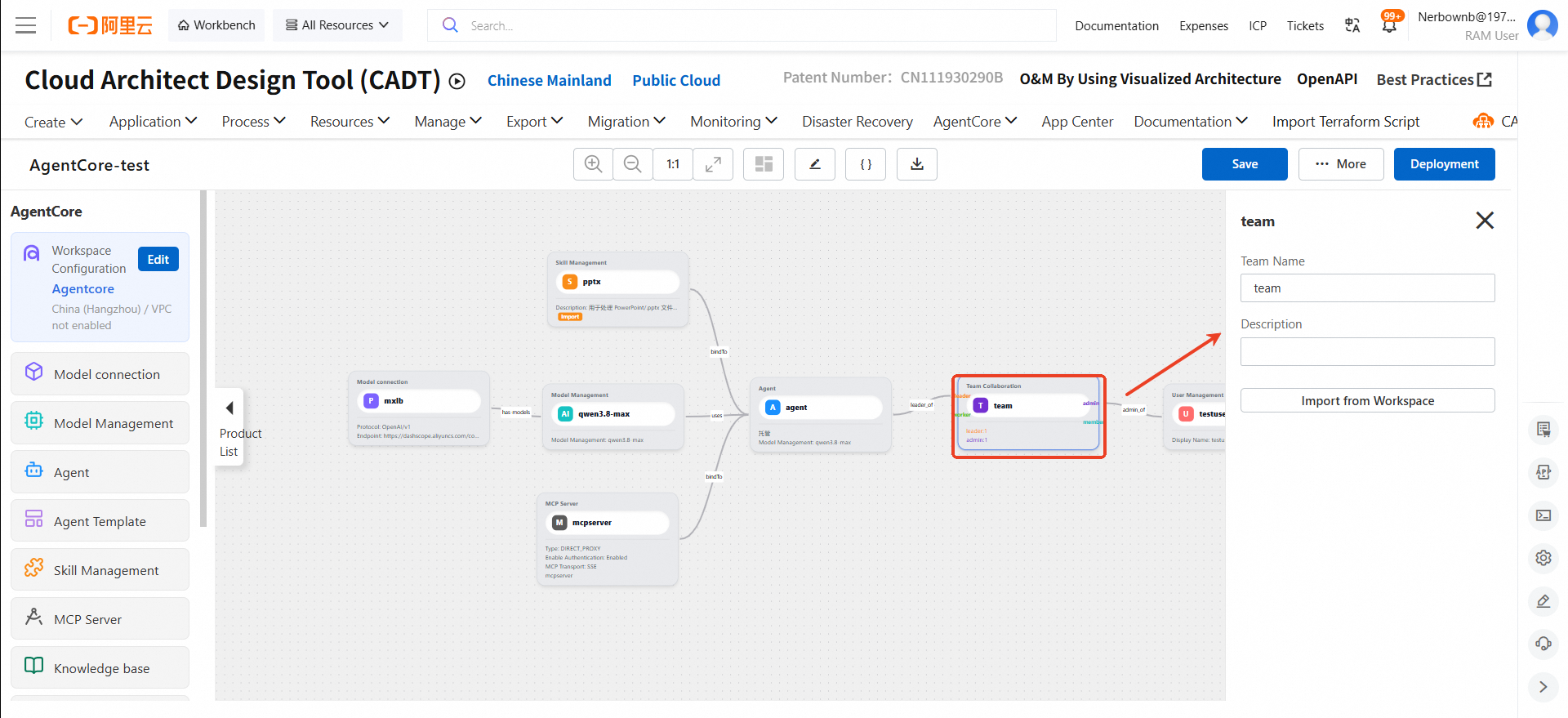Zoom in on the canvas

(x=594, y=164)
